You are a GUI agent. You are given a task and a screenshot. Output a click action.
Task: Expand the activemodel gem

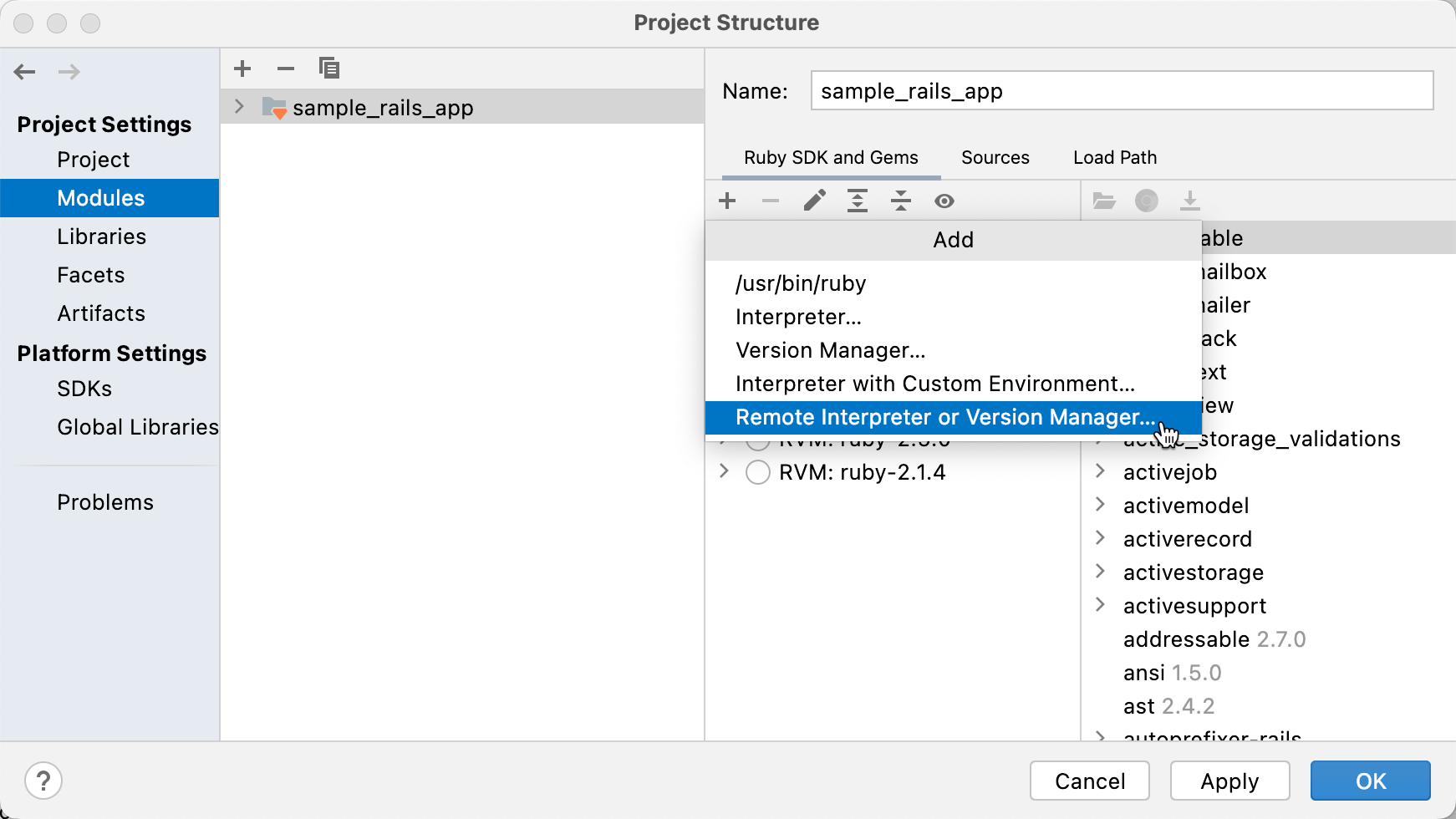click(1101, 505)
